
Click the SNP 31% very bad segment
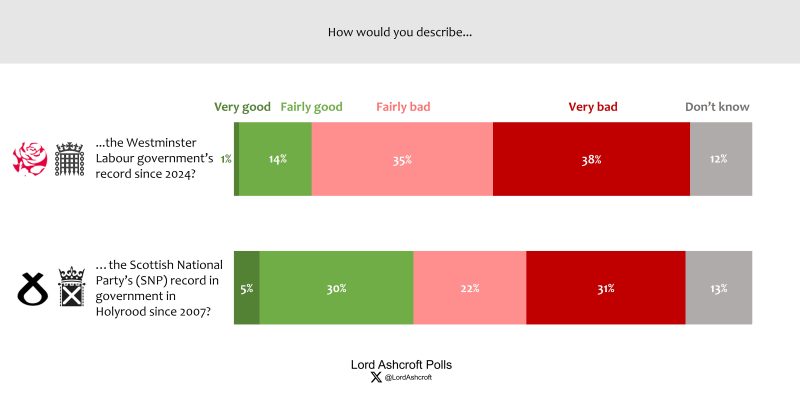point(605,288)
